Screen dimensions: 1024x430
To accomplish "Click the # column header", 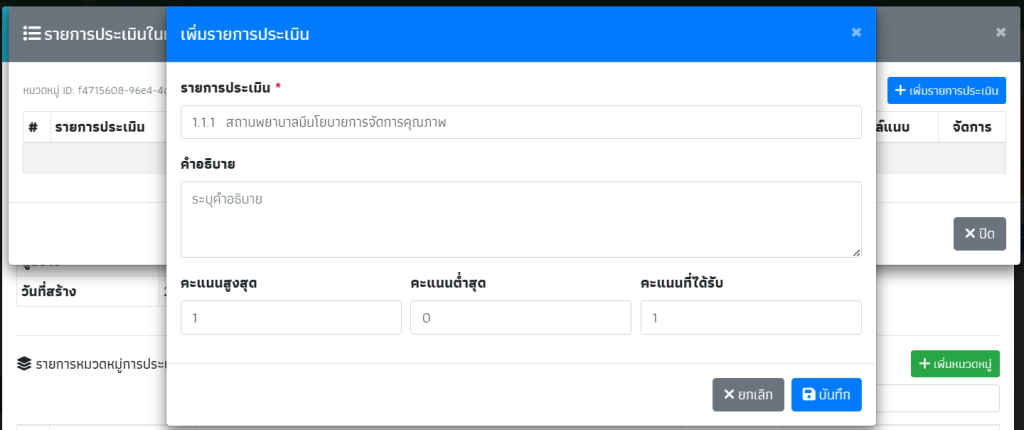I will [x=33, y=127].
